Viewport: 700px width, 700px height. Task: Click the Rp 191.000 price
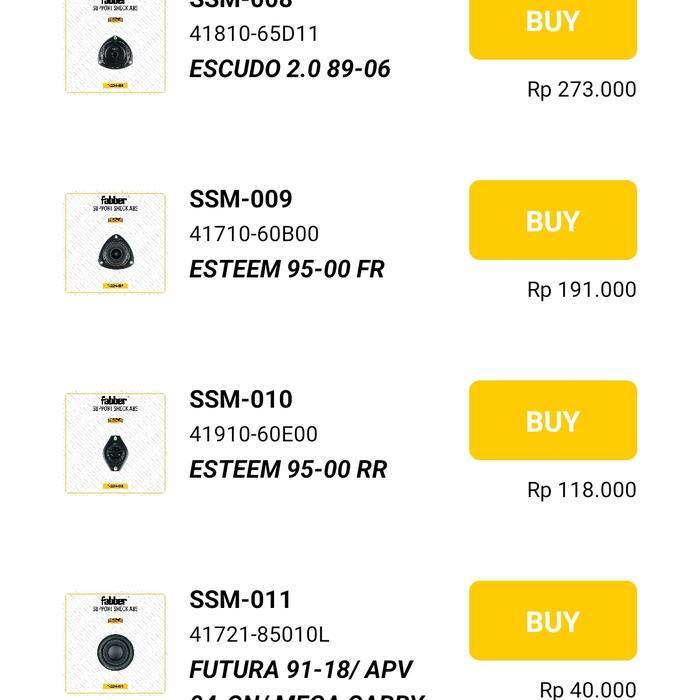point(582,290)
